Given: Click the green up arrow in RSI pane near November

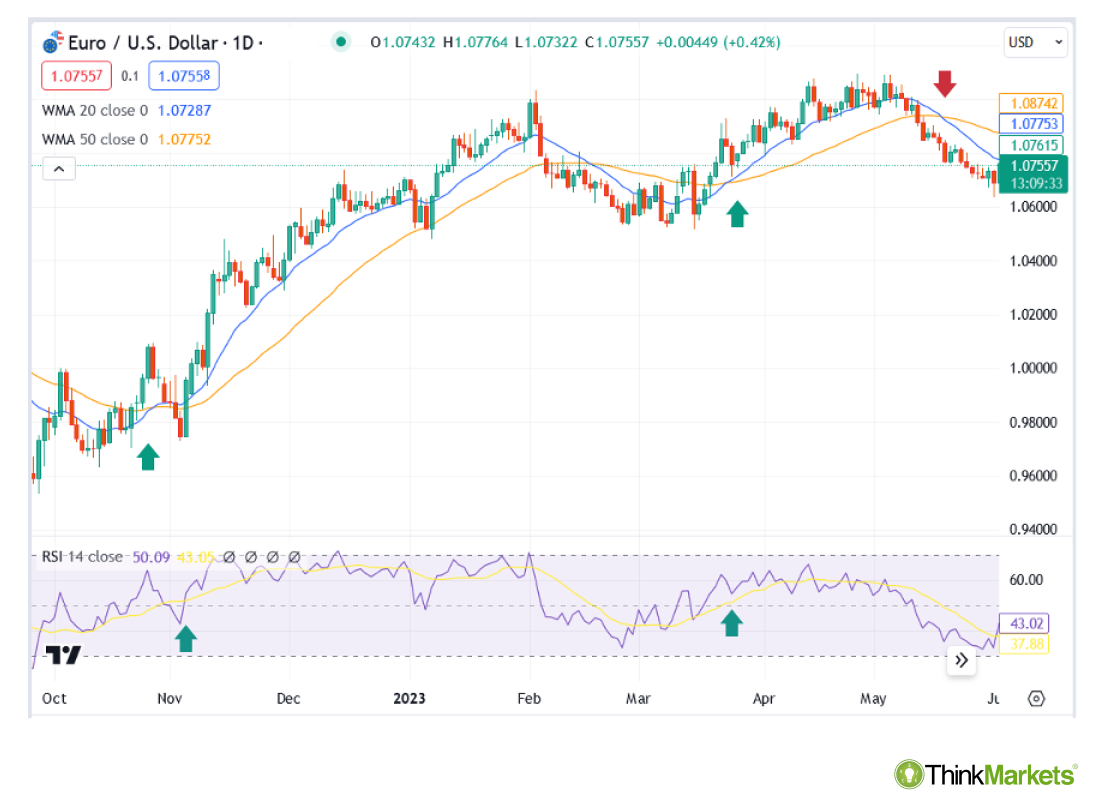Looking at the screenshot, I should click(186, 638).
